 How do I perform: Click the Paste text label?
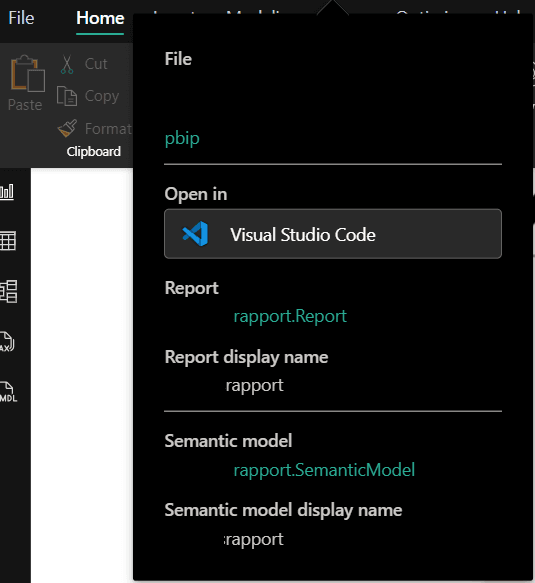(x=25, y=105)
